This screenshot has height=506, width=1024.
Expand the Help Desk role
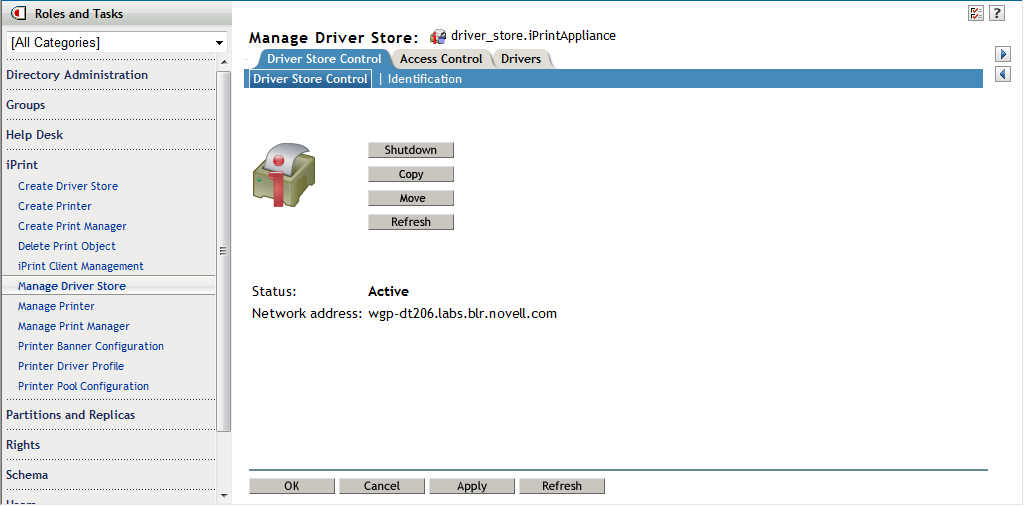coord(35,135)
